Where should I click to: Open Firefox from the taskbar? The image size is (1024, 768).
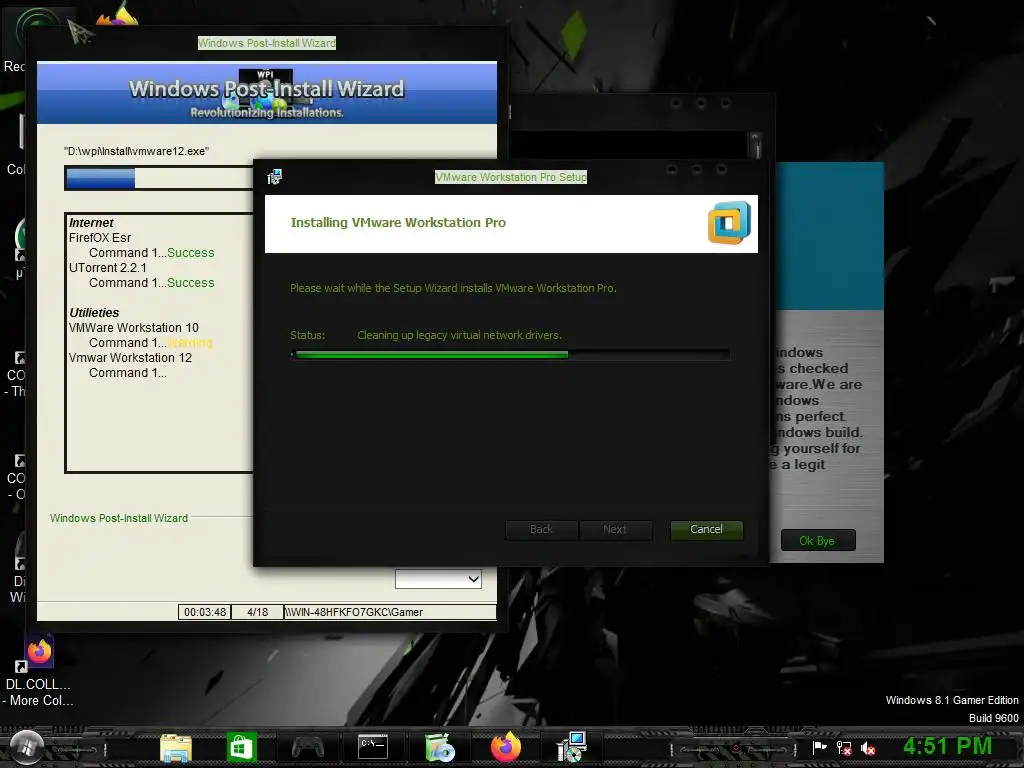[x=506, y=746]
